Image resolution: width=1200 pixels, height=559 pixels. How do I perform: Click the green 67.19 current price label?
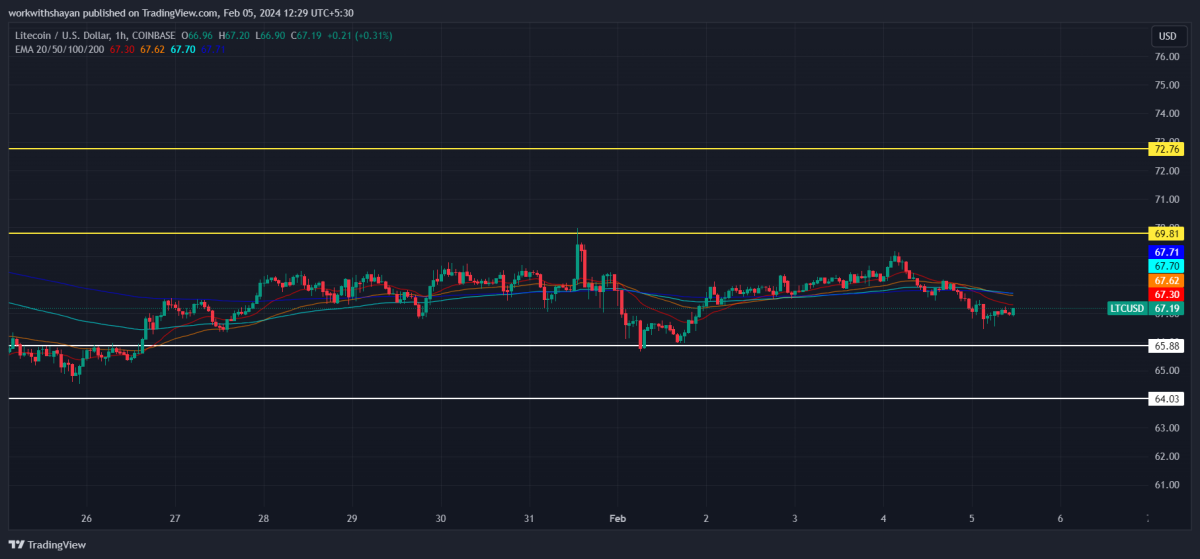tap(1166, 309)
